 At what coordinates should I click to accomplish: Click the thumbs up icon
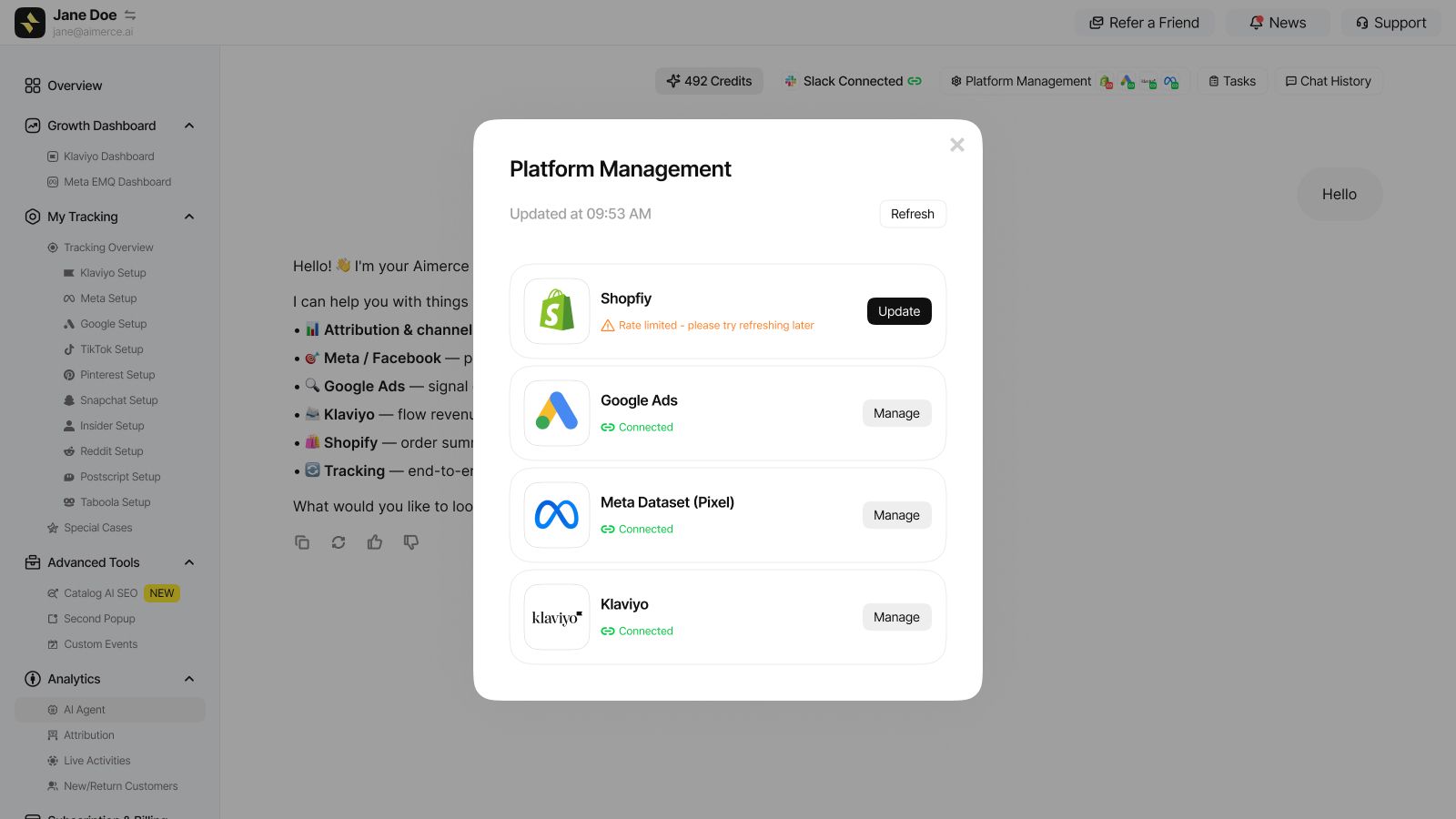375,542
